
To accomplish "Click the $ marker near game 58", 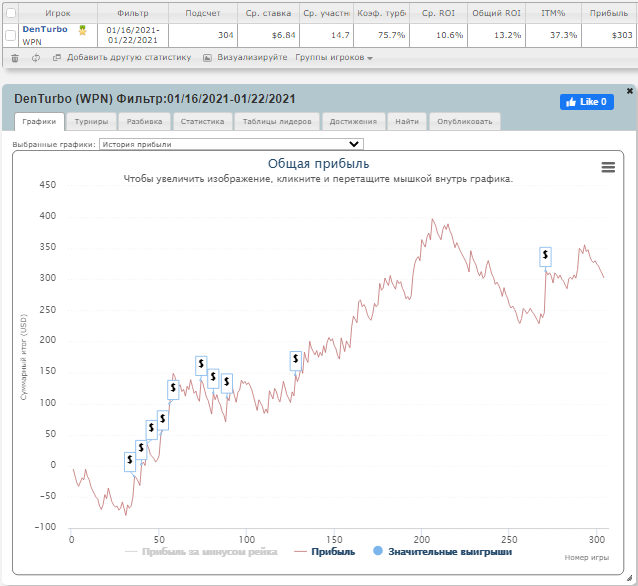I will [173, 389].
